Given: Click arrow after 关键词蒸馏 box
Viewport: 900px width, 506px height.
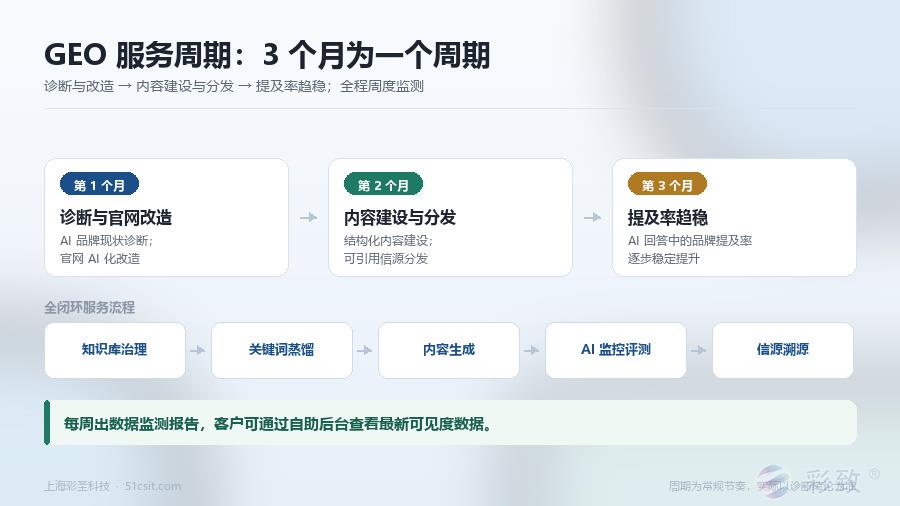Looking at the screenshot, I should (x=364, y=350).
